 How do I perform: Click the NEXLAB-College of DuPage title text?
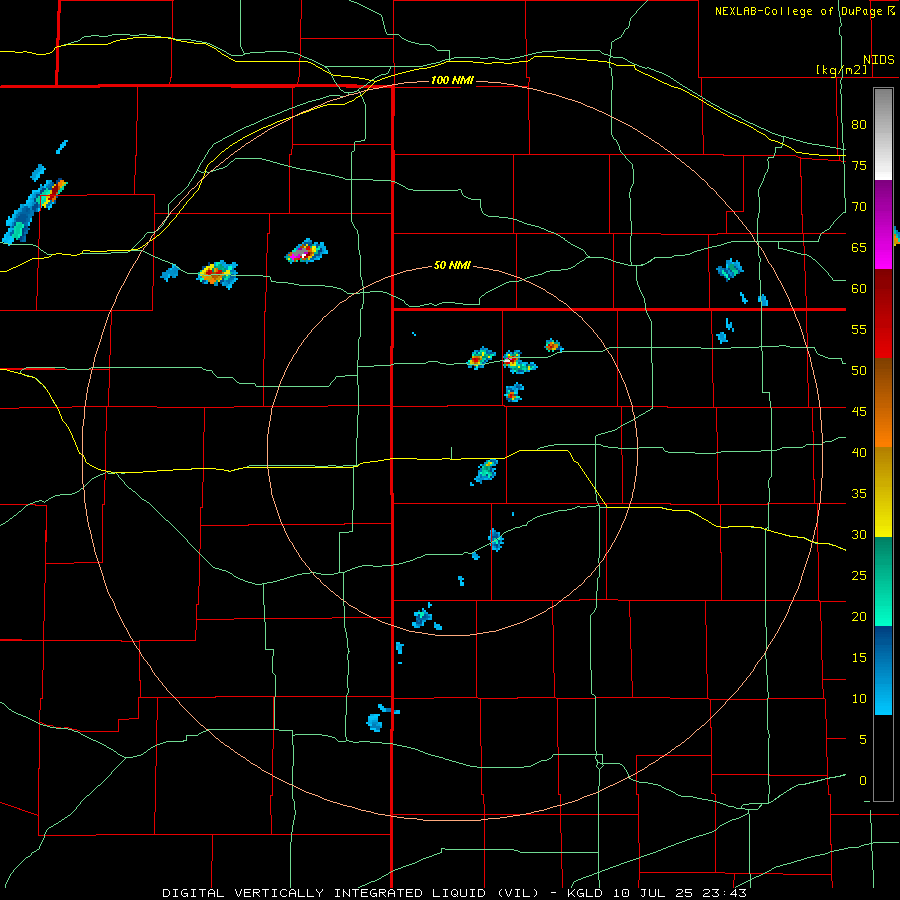[x=799, y=11]
